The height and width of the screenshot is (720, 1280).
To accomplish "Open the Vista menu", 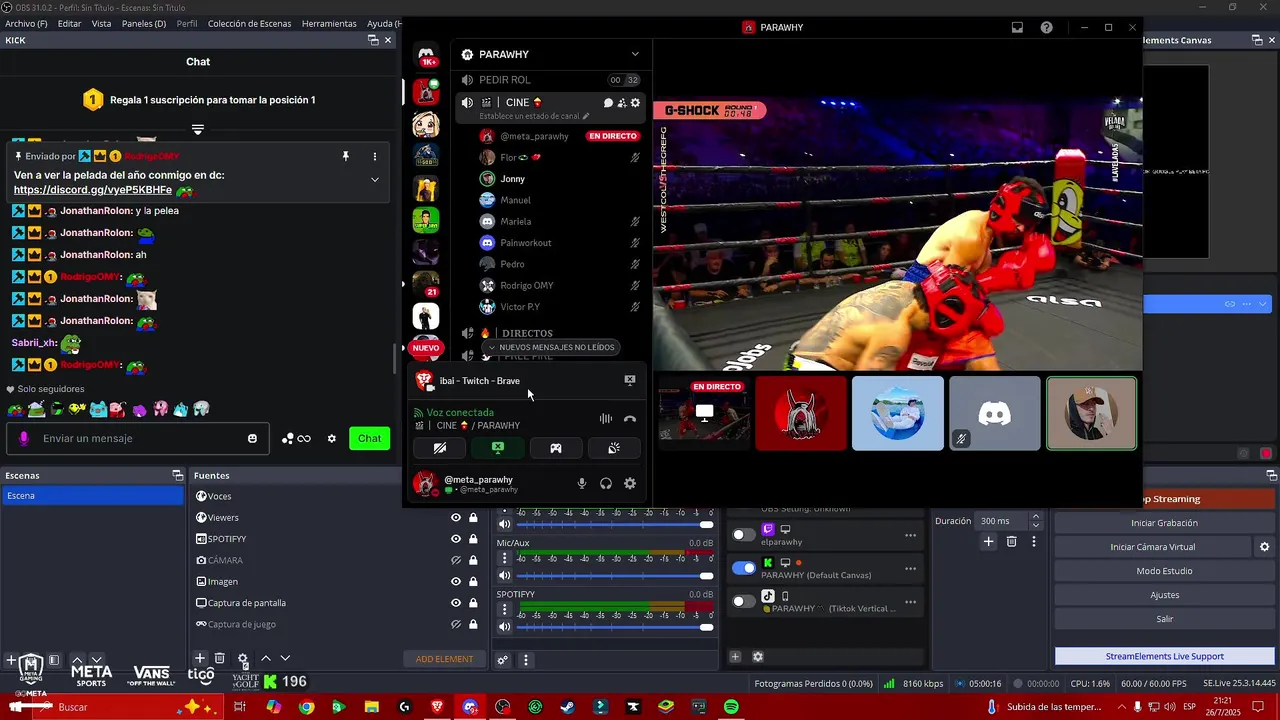I will point(101,23).
